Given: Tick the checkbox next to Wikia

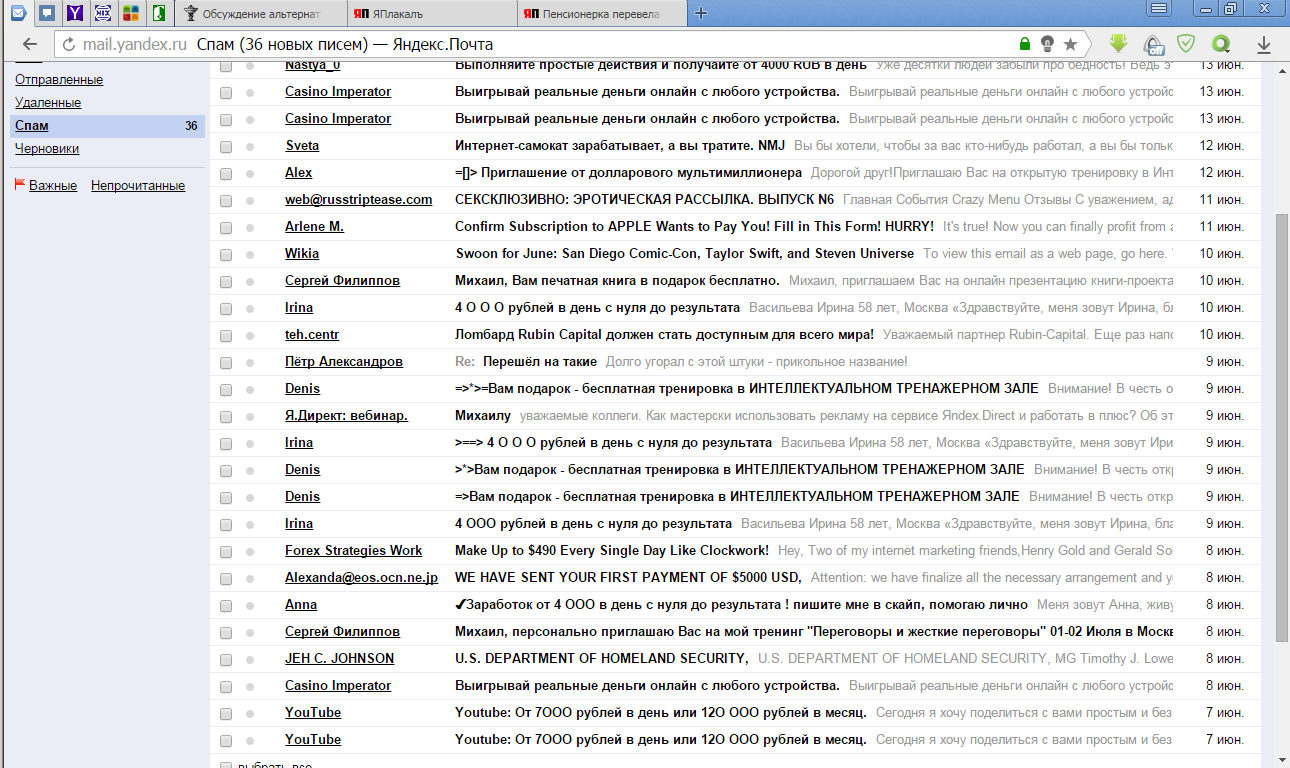Looking at the screenshot, I should pos(226,254).
